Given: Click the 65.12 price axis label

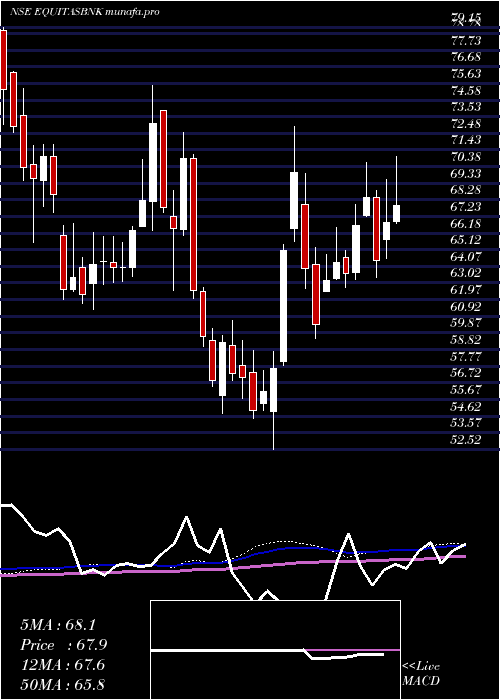Looking at the screenshot, I should coord(466,240).
